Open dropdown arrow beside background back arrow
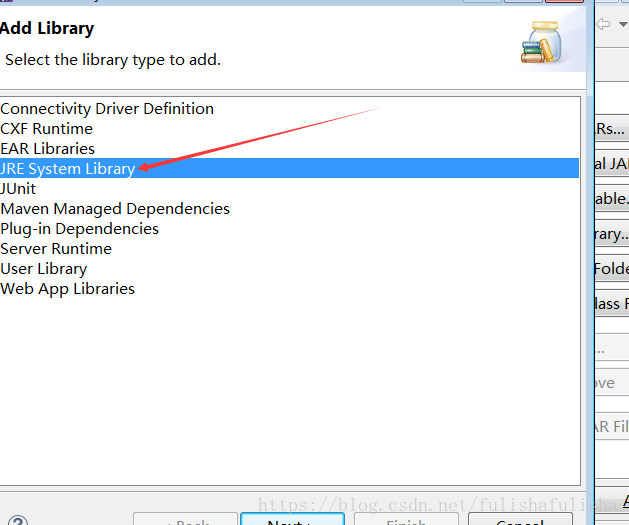The width and height of the screenshot is (629, 525). [x=623, y=24]
